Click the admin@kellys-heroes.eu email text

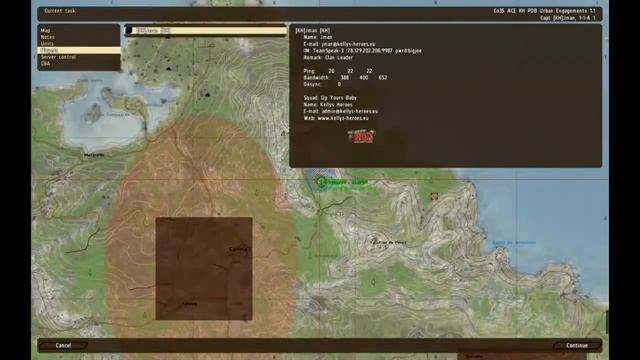coord(350,111)
